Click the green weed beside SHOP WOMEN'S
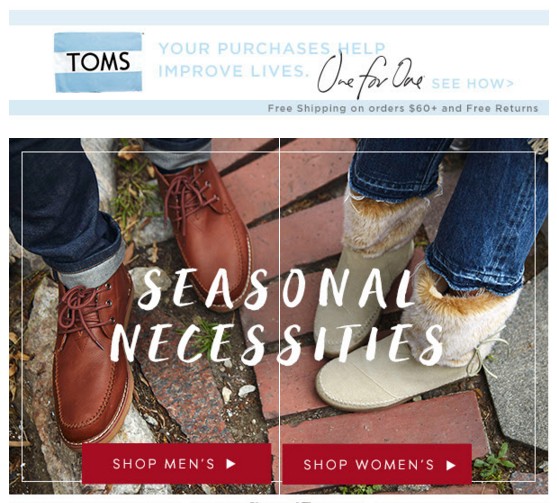 [x=496, y=462]
